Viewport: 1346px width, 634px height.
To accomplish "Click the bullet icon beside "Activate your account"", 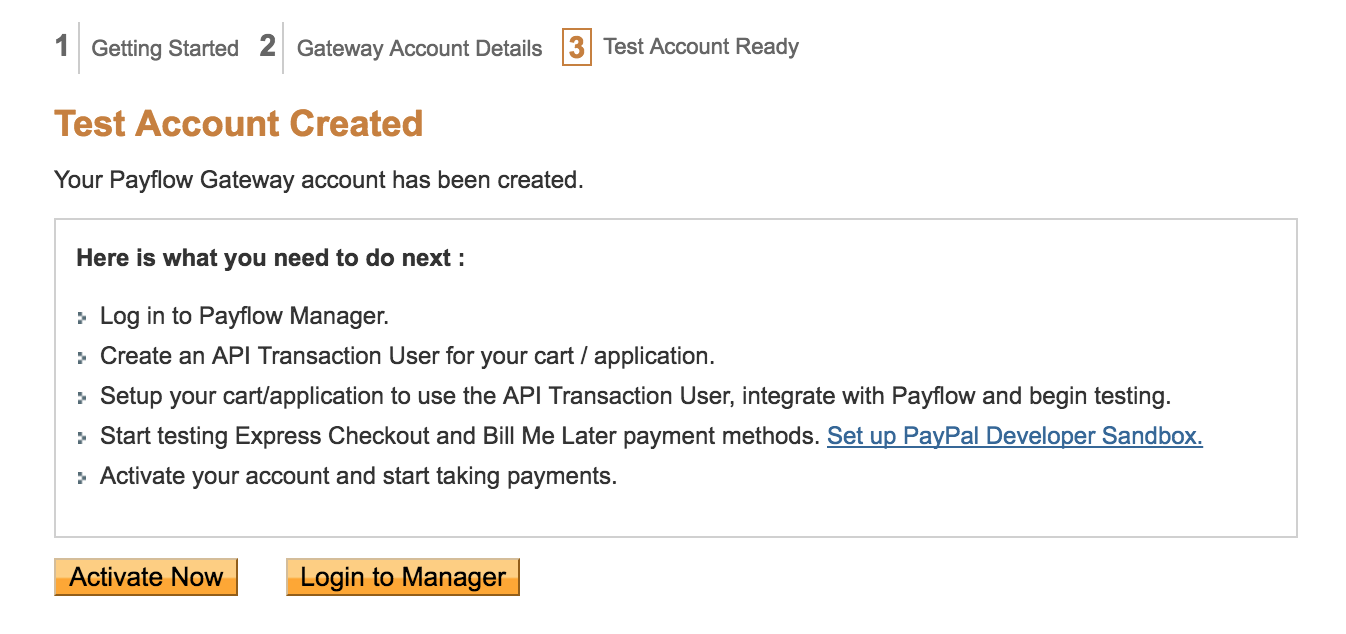I will (82, 478).
